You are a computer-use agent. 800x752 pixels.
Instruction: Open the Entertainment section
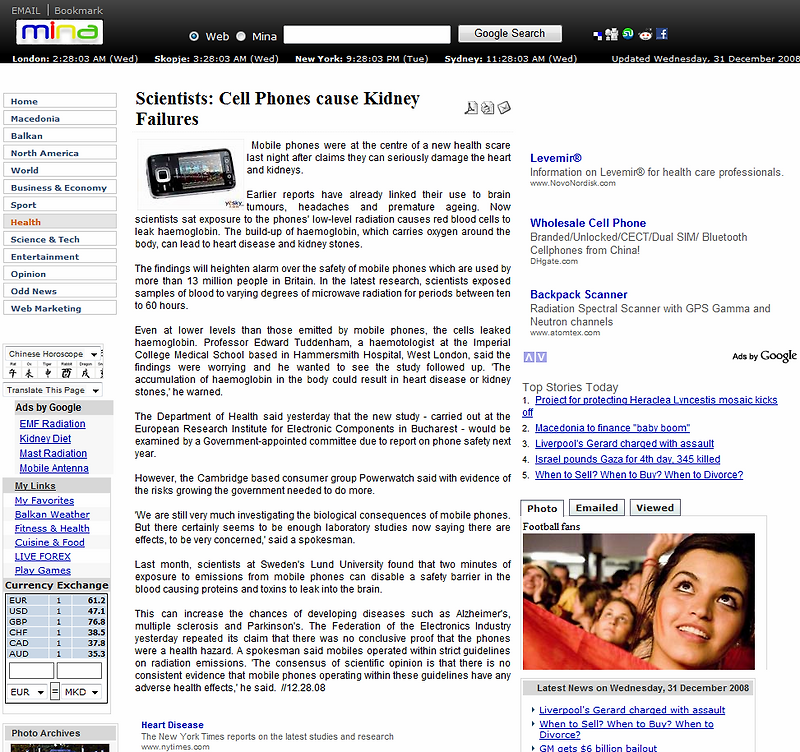(60, 257)
